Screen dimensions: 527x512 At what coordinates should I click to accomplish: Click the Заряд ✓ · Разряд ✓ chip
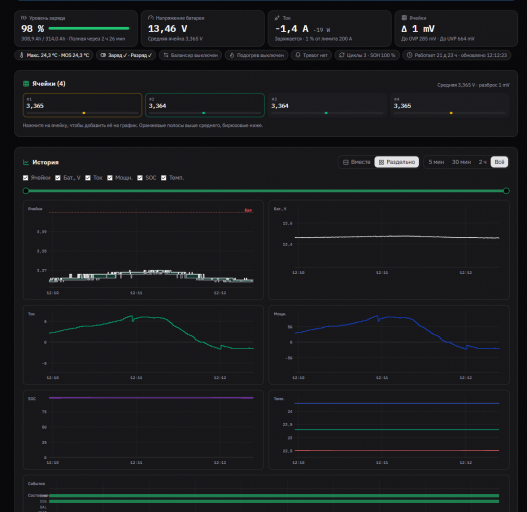126,55
